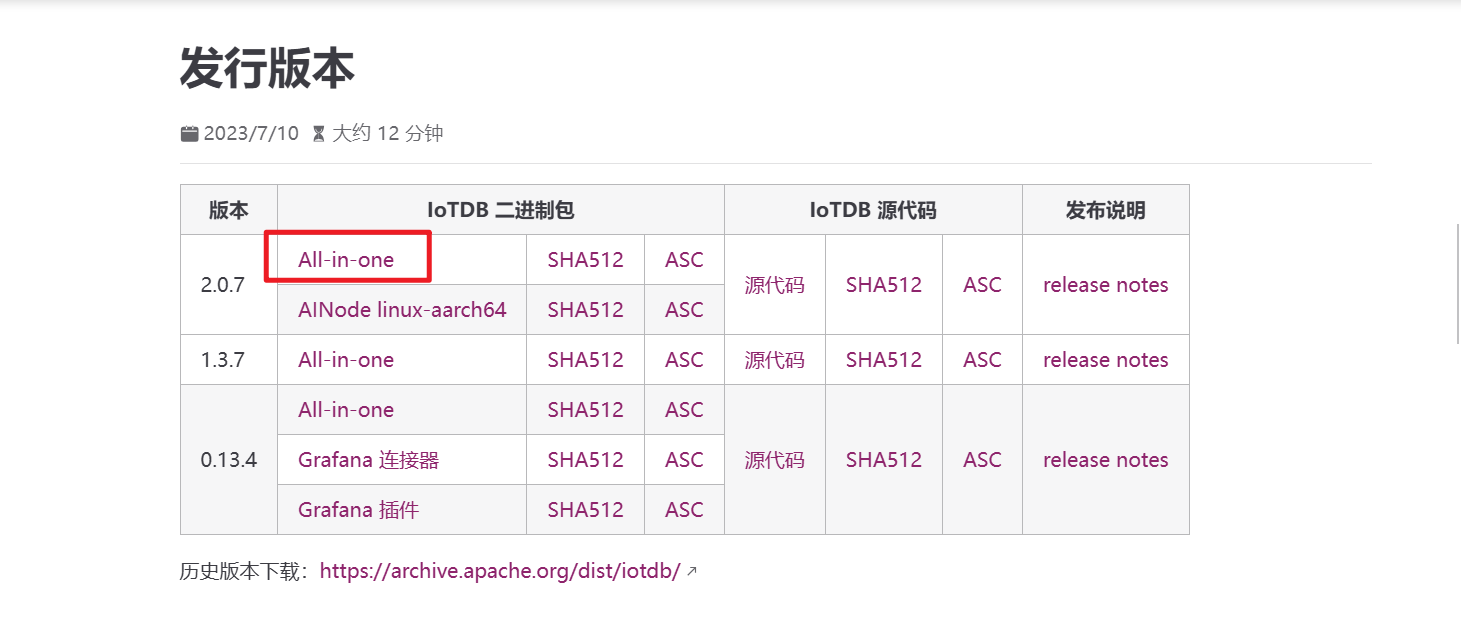Download the 1.3.7 All-in-one package

coord(346,360)
